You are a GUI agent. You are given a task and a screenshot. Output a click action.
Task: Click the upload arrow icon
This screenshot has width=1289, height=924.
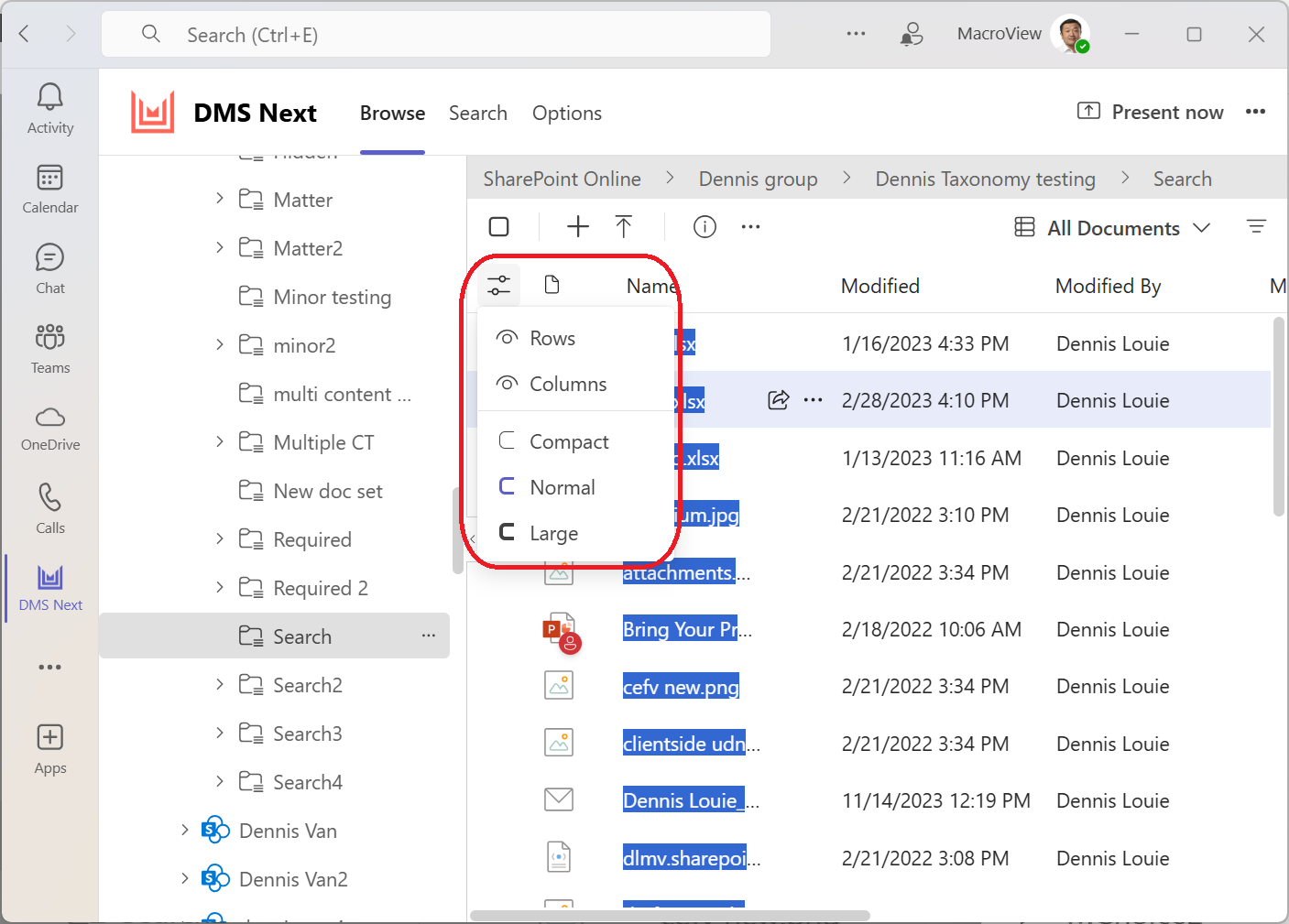(x=624, y=227)
